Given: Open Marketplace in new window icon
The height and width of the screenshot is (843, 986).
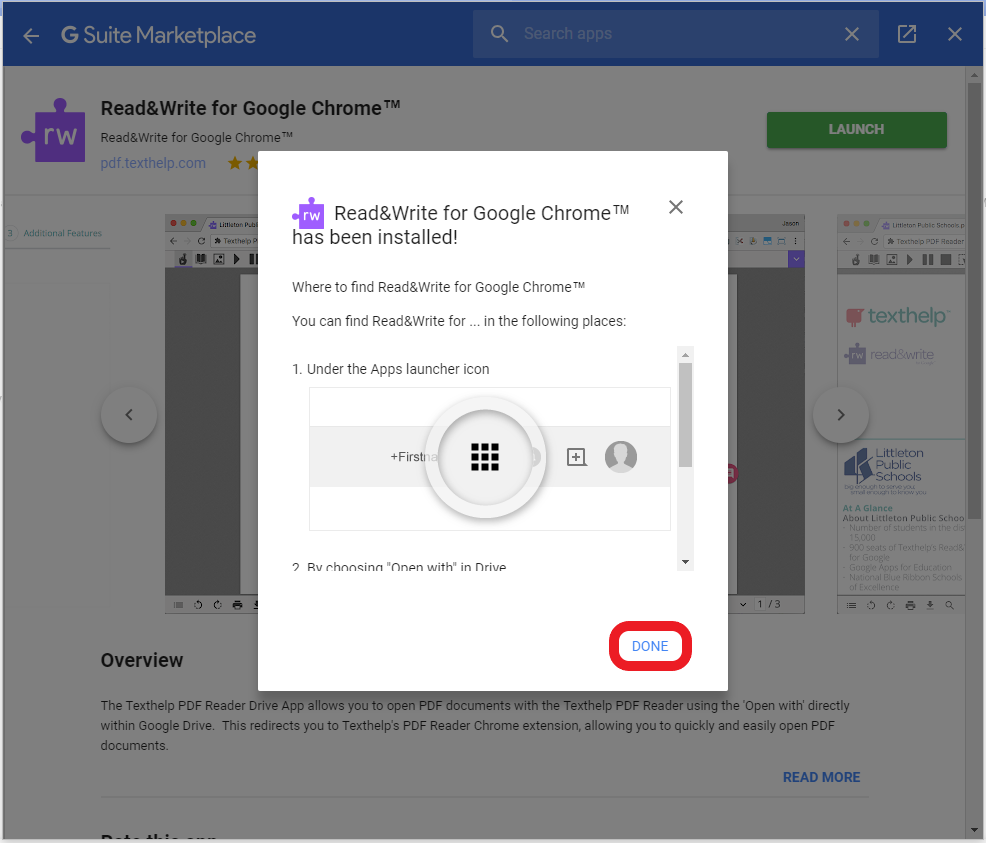Looking at the screenshot, I should (906, 34).
